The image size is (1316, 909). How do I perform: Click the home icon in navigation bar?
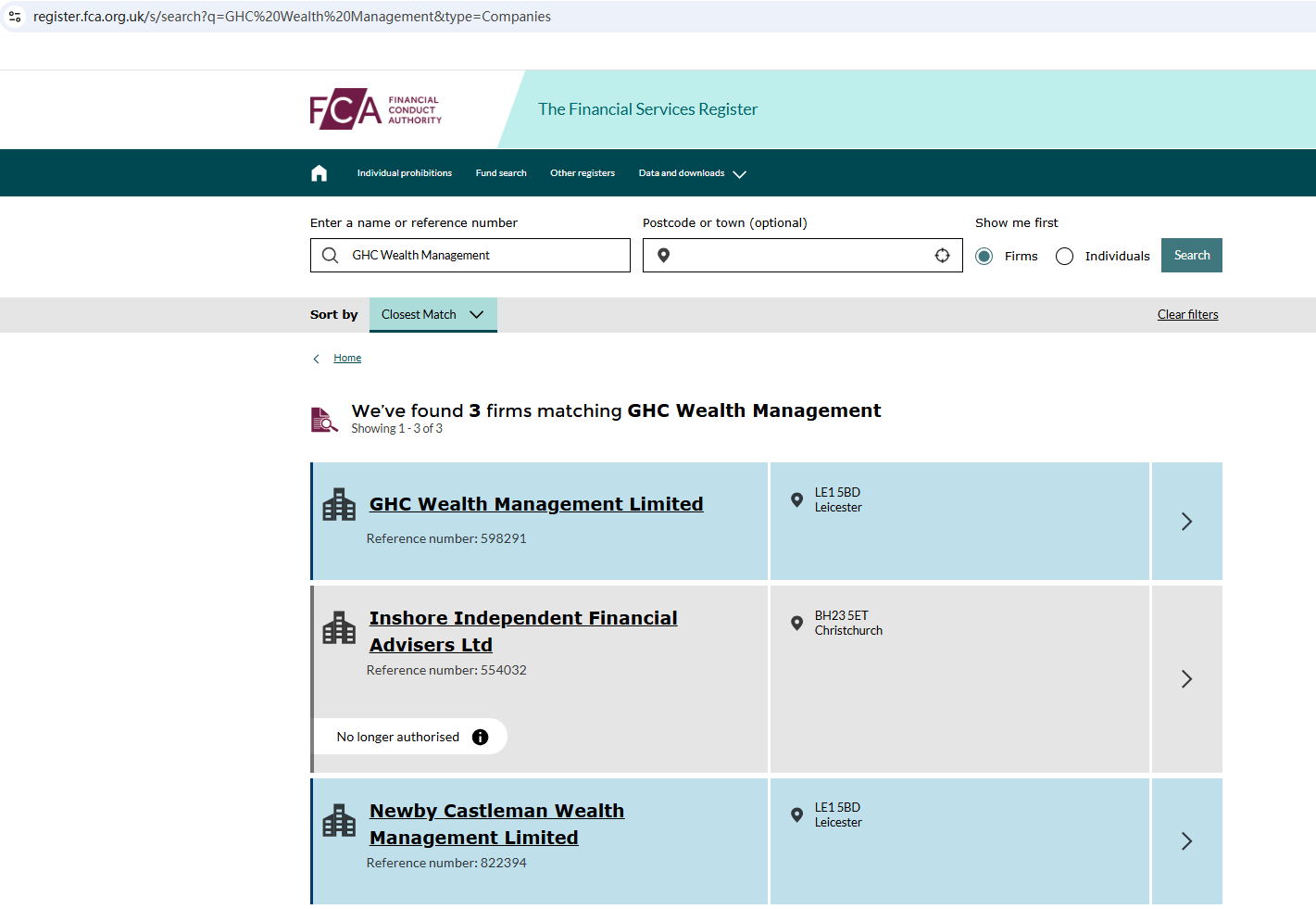[319, 173]
